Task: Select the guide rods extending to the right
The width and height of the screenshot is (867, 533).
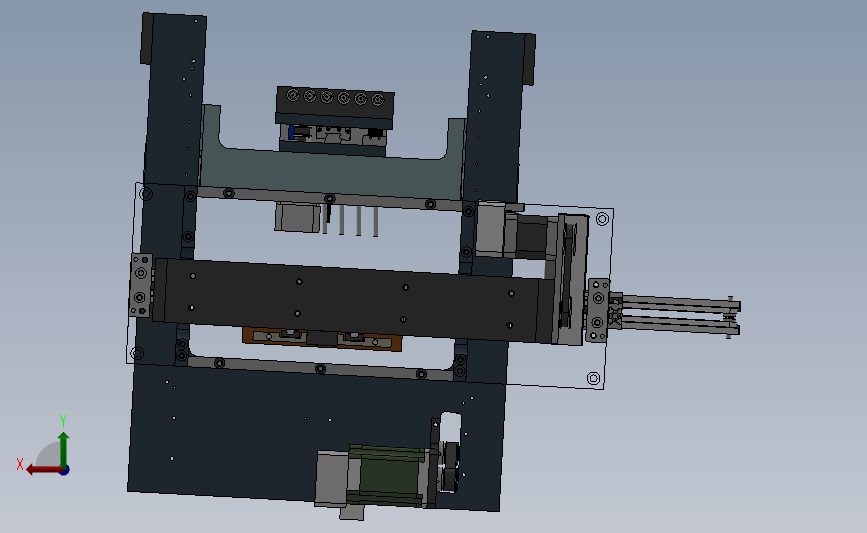Action: (x=680, y=315)
